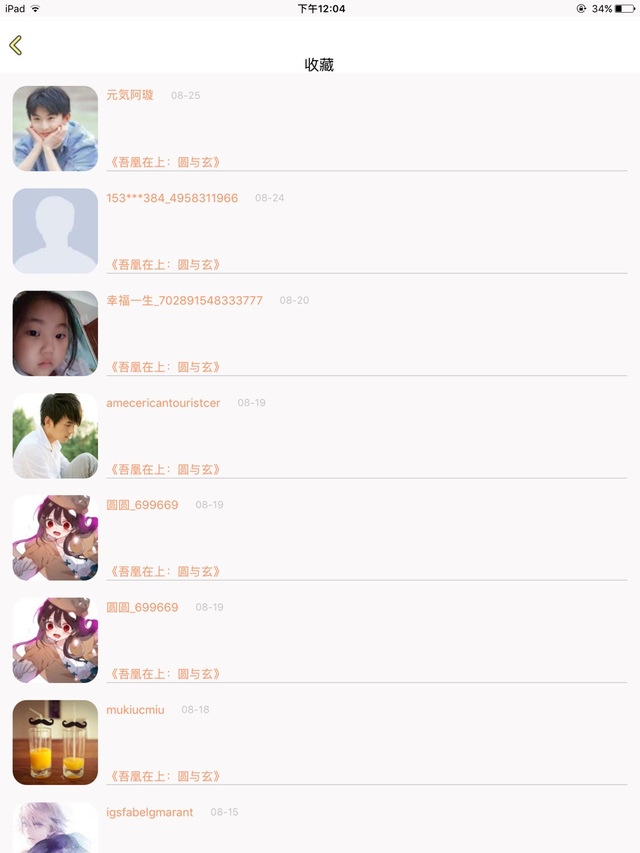The width and height of the screenshot is (640, 853).
Task: Select username 元気阿璇
Action: (130, 95)
